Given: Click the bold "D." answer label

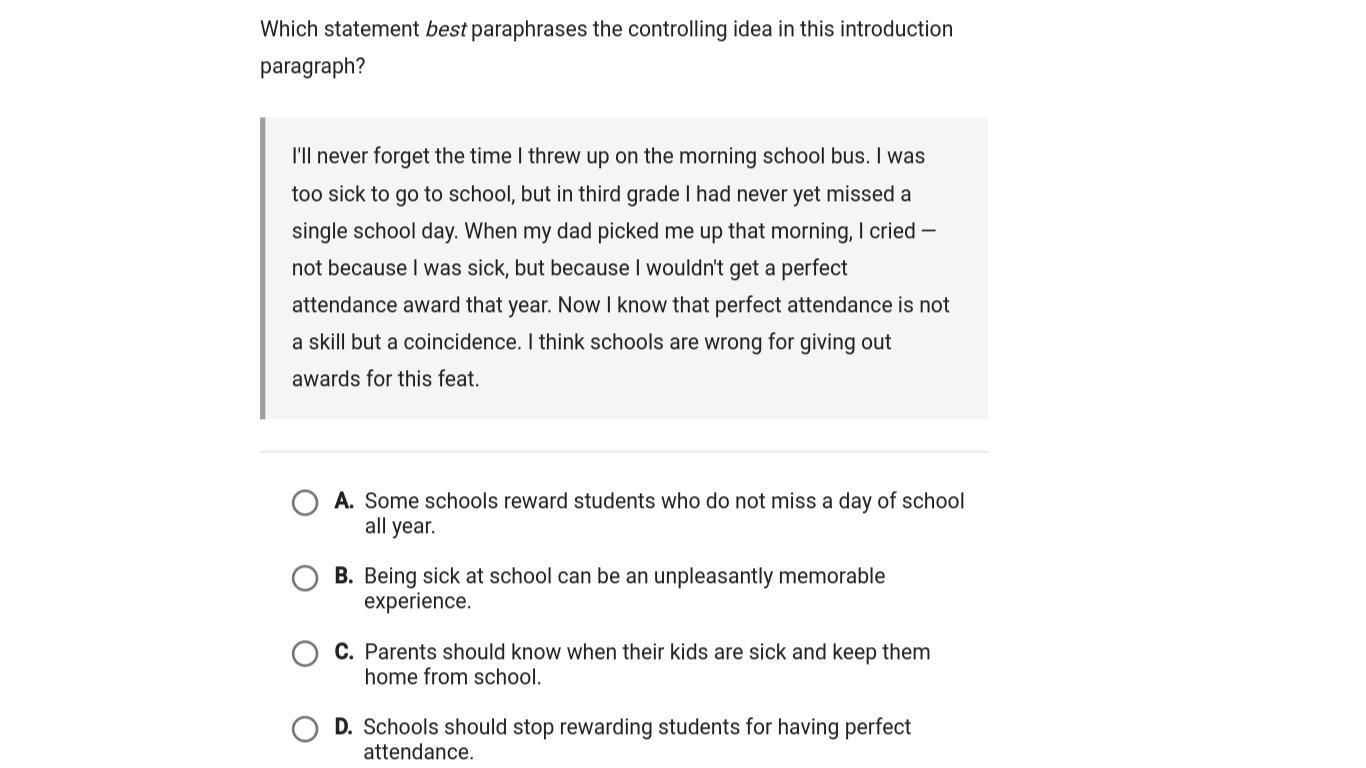Looking at the screenshot, I should click(x=343, y=727).
